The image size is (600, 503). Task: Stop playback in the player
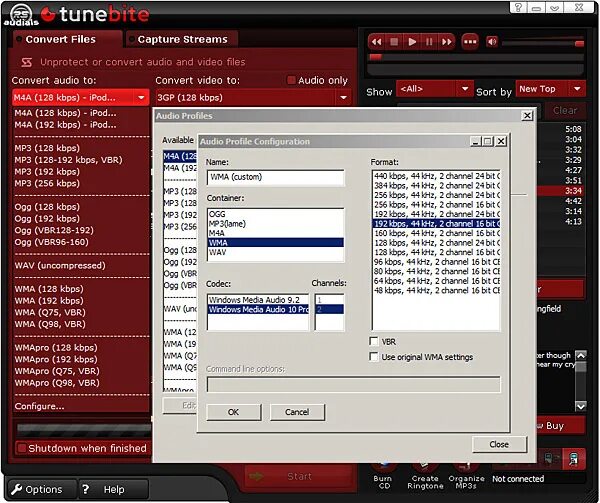coord(394,42)
